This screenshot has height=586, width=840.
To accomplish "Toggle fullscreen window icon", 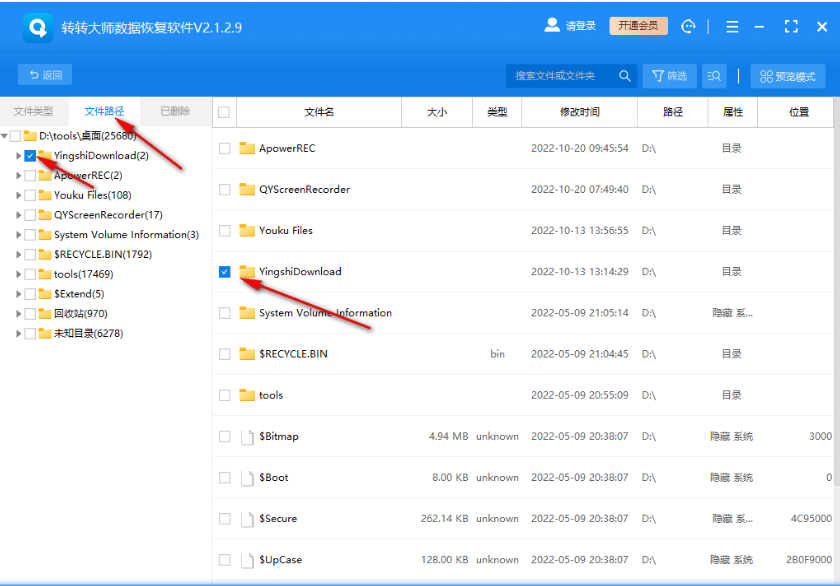I will tap(791, 26).
